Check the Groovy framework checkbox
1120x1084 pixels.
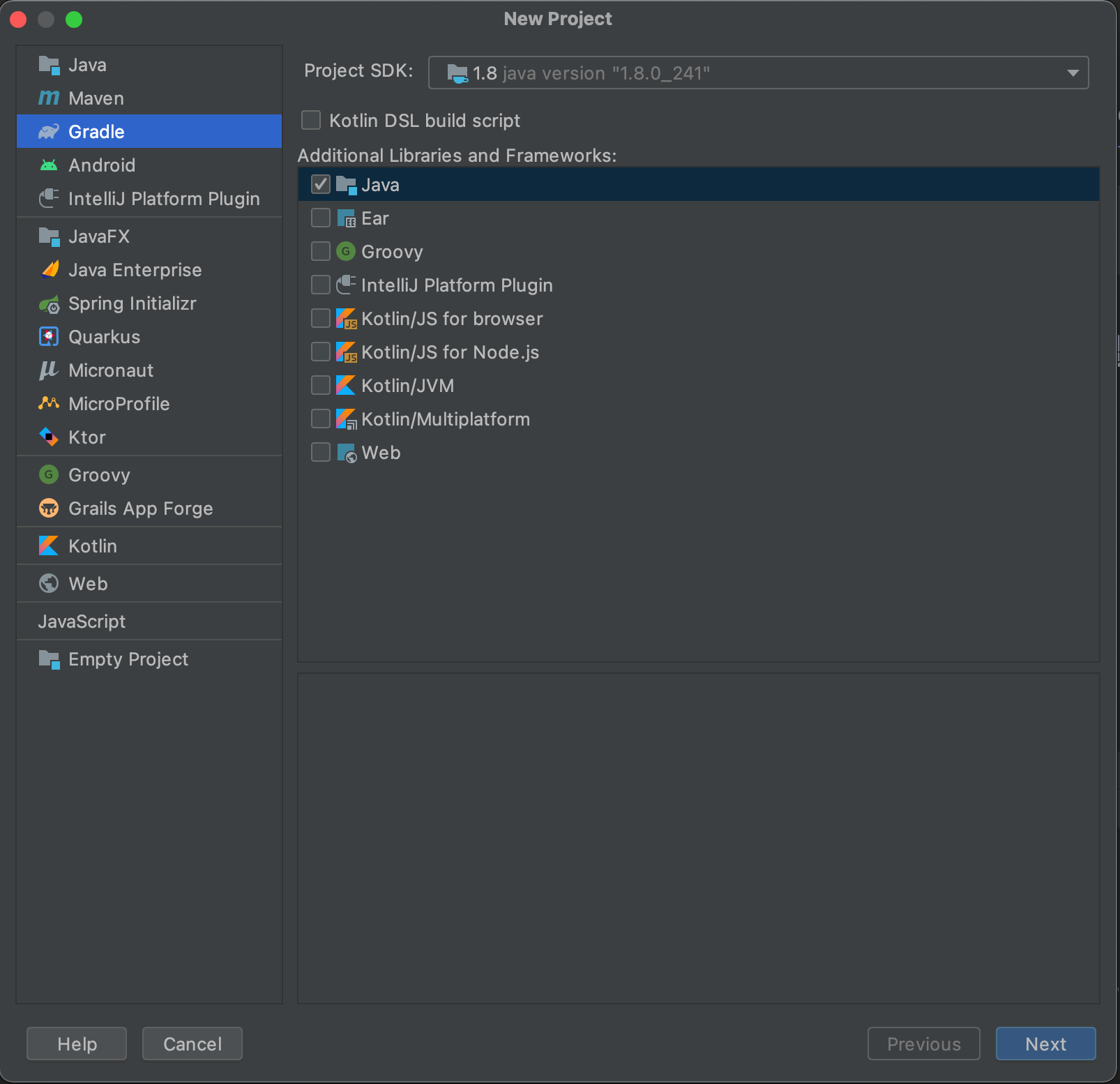(321, 252)
